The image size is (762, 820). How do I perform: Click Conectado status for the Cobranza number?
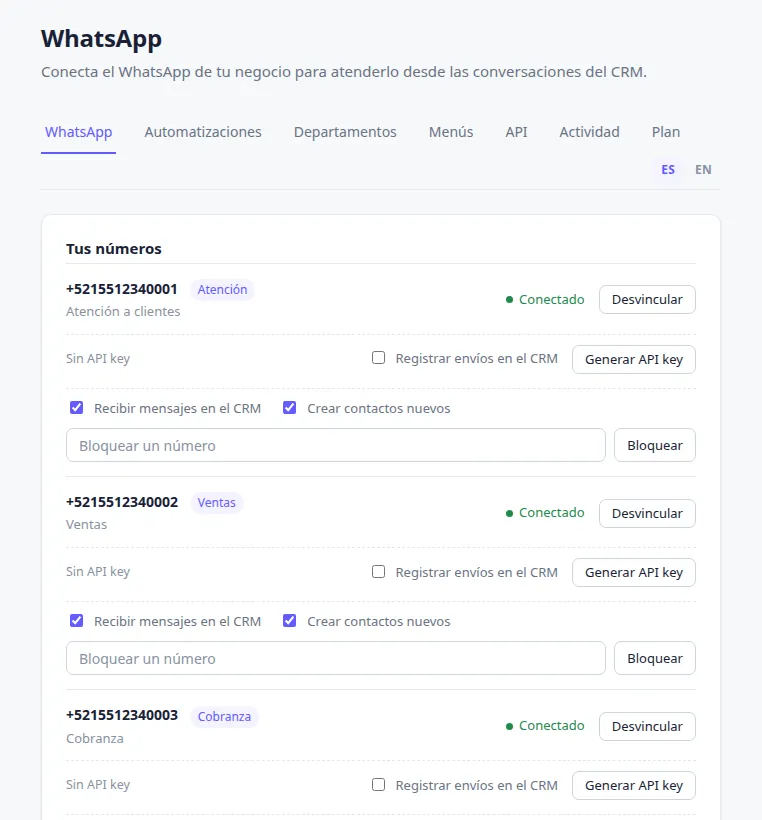coord(545,726)
